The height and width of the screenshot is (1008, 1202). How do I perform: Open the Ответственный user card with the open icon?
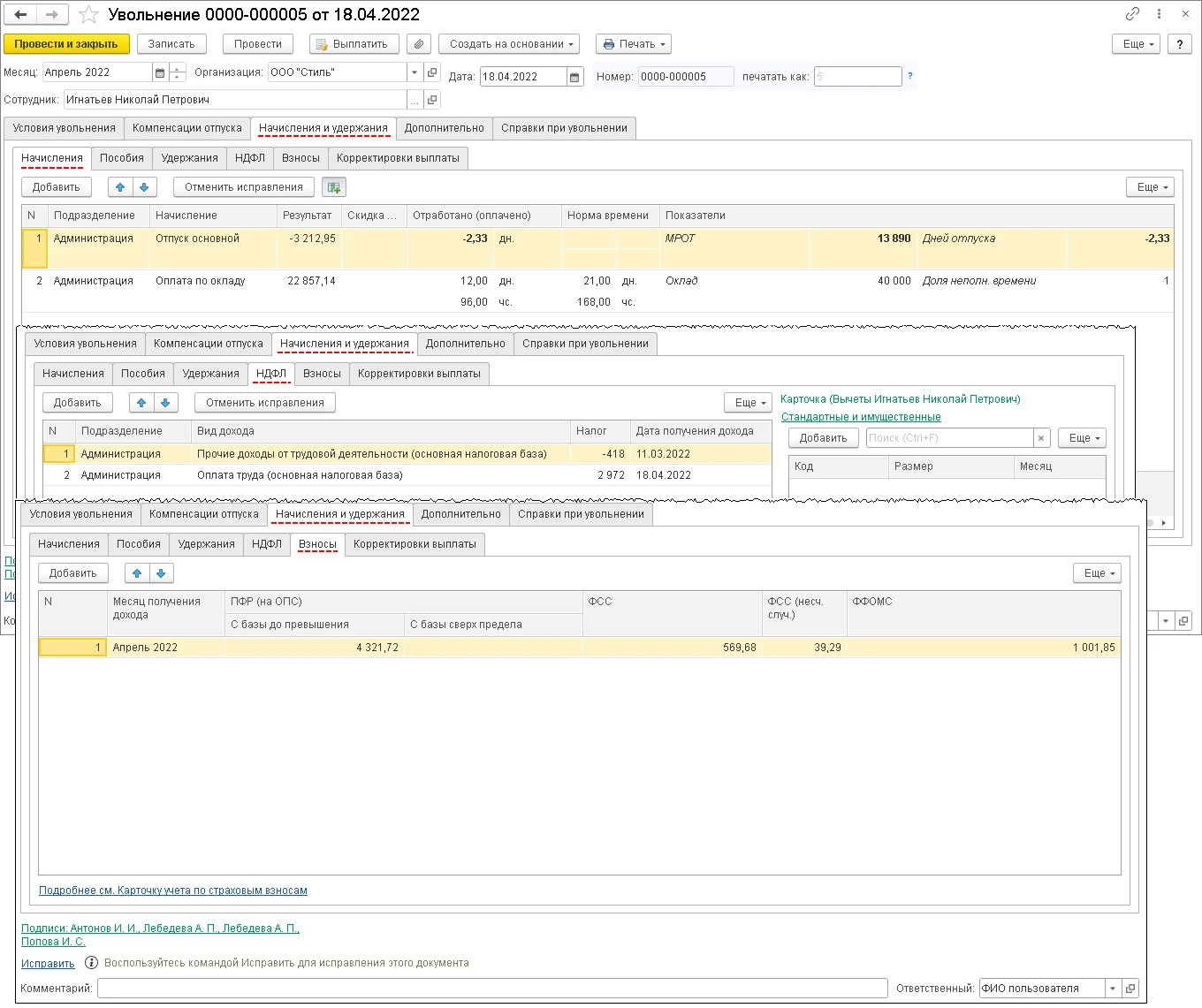[x=1130, y=989]
